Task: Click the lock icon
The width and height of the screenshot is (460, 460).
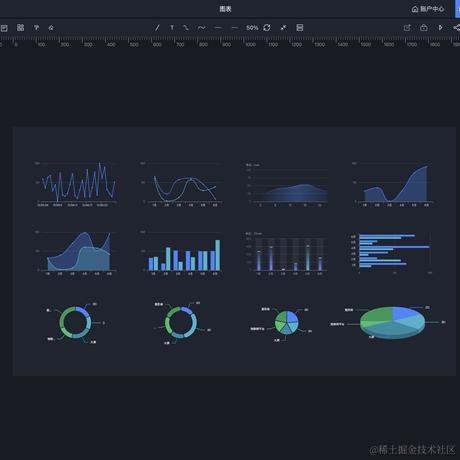Action: coord(424,28)
